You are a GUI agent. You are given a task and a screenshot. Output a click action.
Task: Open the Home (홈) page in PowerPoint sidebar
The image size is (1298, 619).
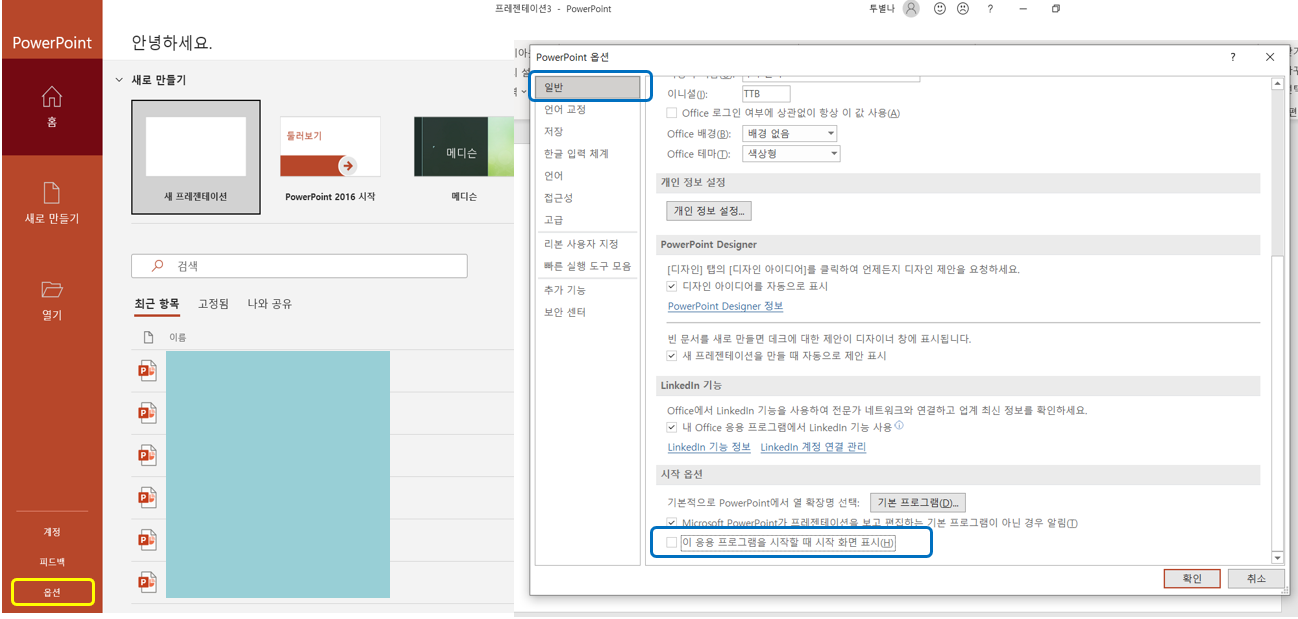[51, 107]
